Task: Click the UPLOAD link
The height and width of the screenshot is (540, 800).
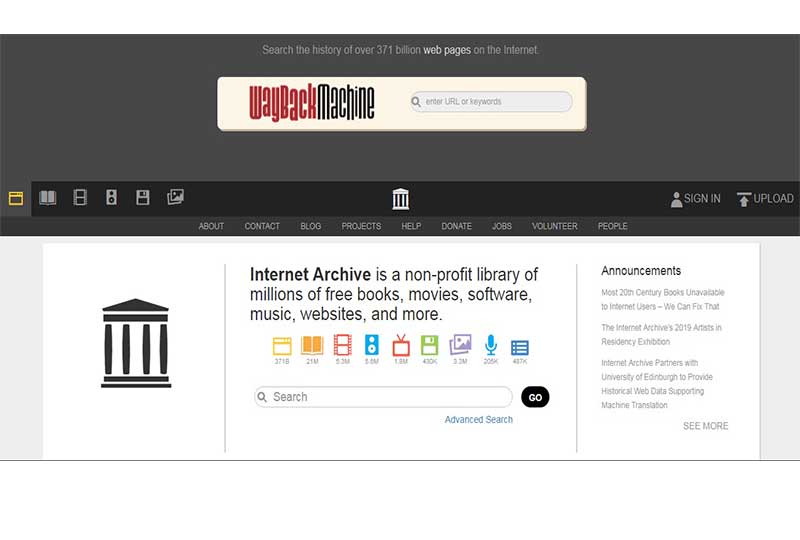Action: click(x=773, y=199)
